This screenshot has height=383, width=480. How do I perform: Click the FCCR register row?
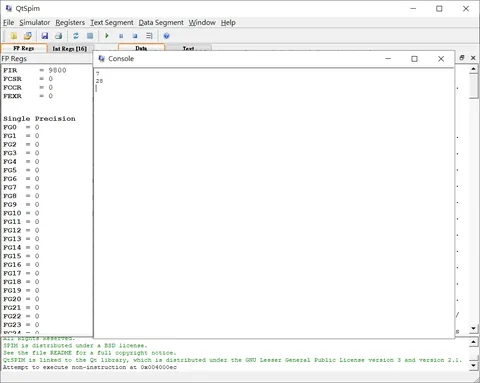pyautogui.click(x=28, y=88)
